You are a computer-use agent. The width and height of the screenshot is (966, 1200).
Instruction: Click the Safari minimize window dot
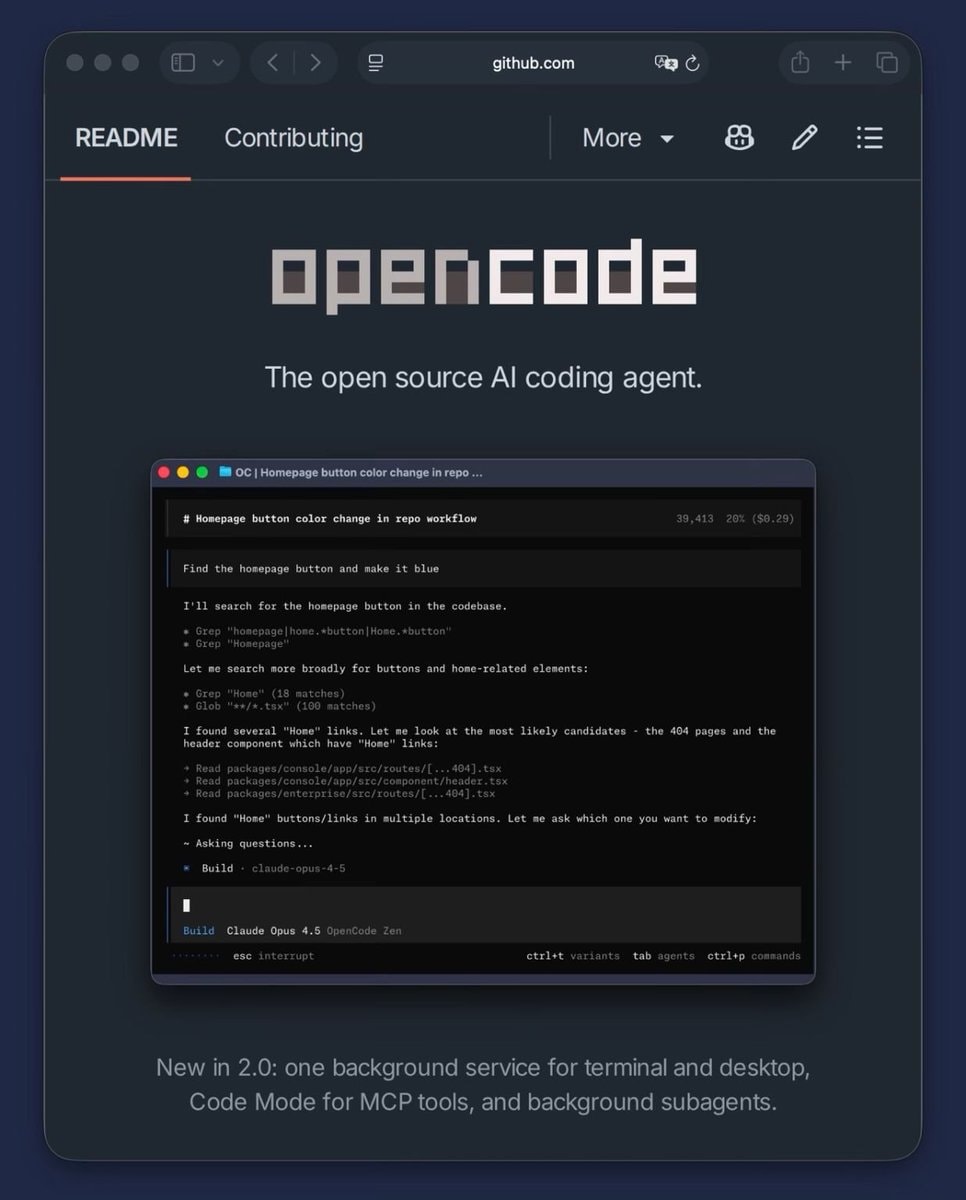[102, 63]
